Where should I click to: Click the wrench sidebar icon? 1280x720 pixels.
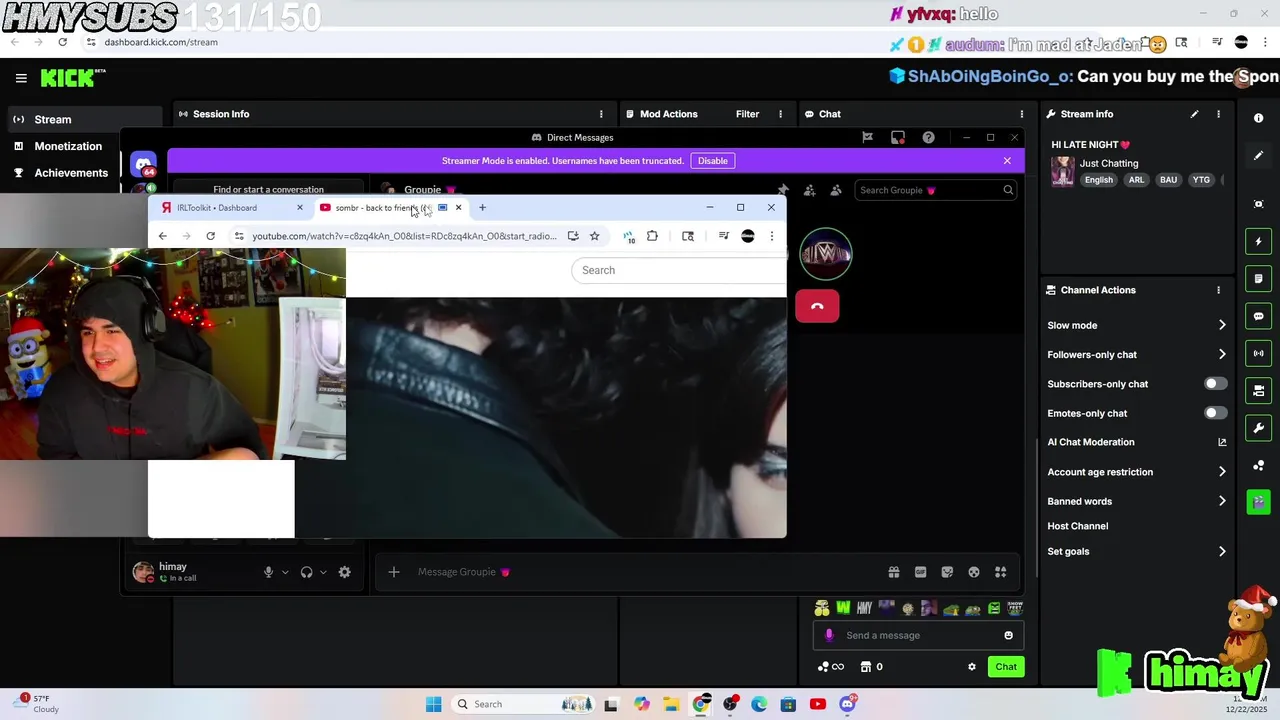pos(1258,428)
